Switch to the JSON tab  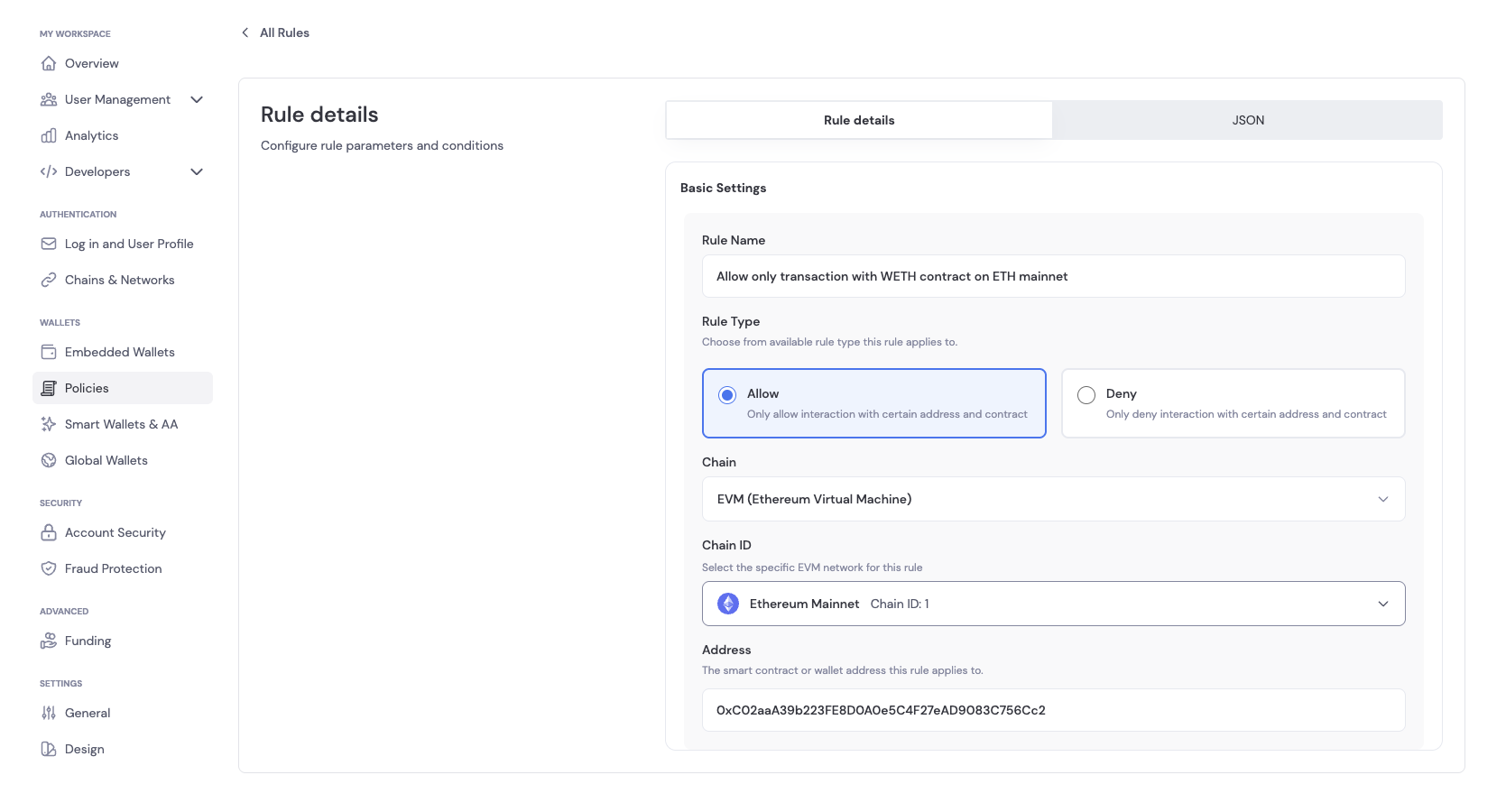click(x=1247, y=120)
